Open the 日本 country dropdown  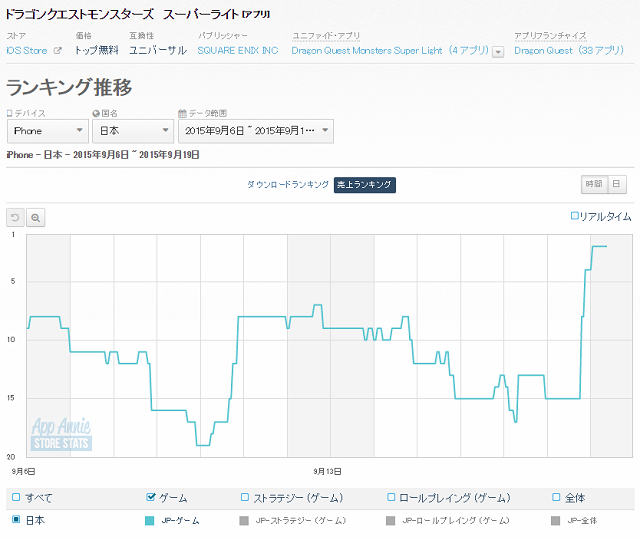pos(133,131)
